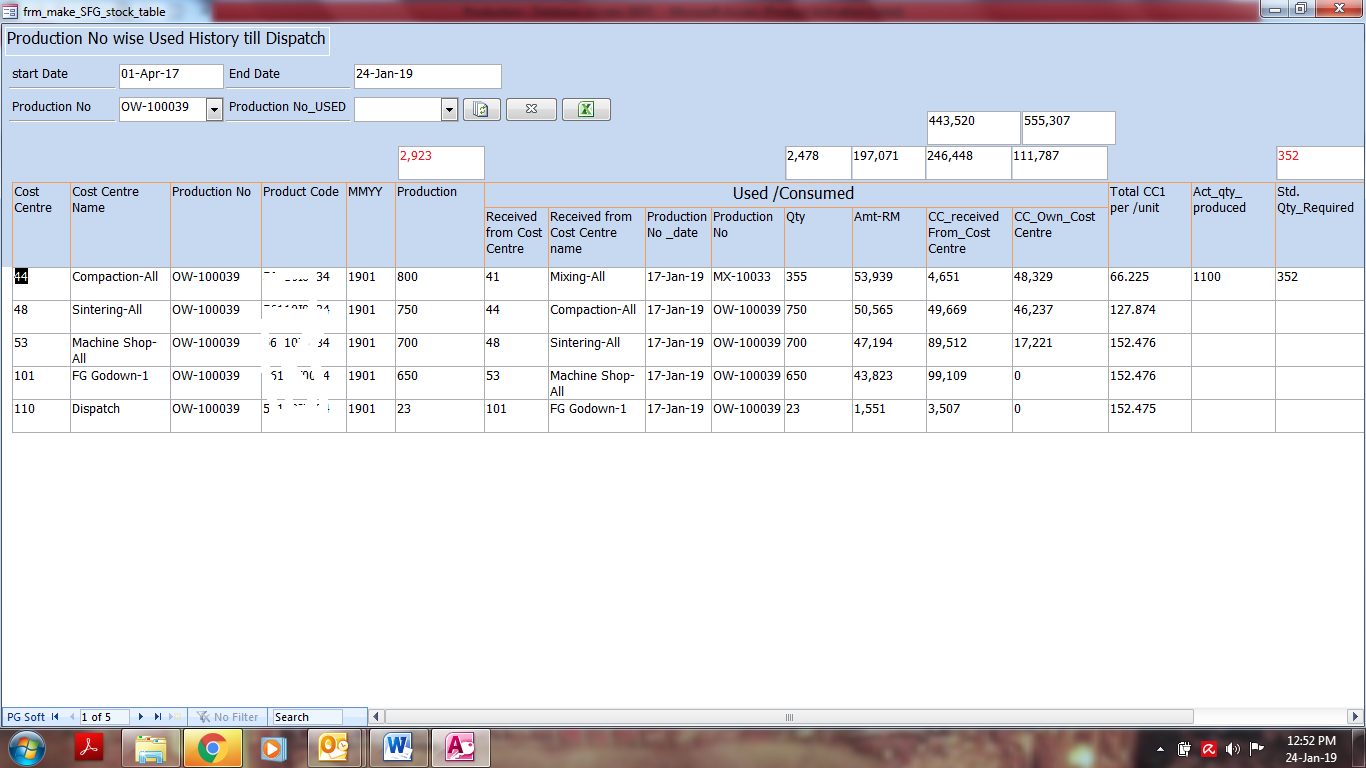The height and width of the screenshot is (768, 1366).
Task: Open Windows Media Player from the taskbar
Action: tap(272, 748)
